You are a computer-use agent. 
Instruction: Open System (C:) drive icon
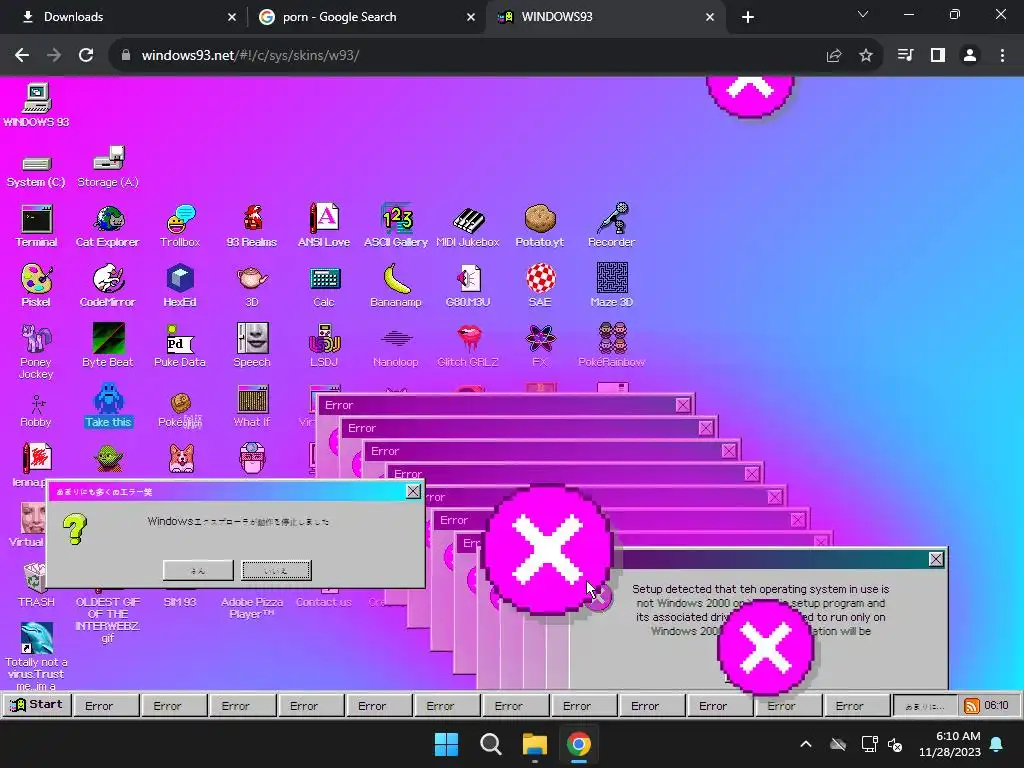tap(36, 171)
